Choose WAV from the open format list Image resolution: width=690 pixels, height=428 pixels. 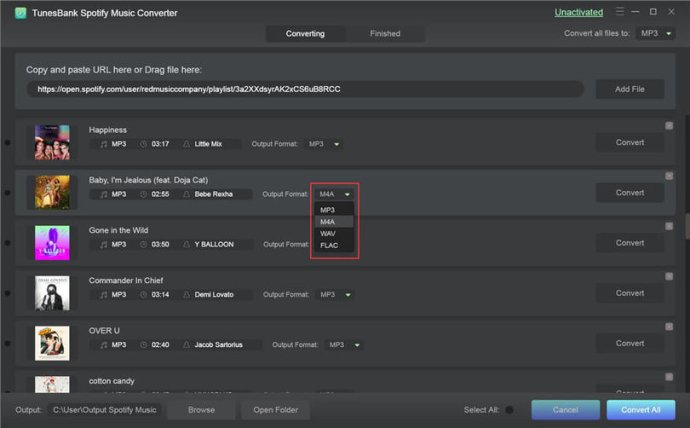pyautogui.click(x=334, y=234)
